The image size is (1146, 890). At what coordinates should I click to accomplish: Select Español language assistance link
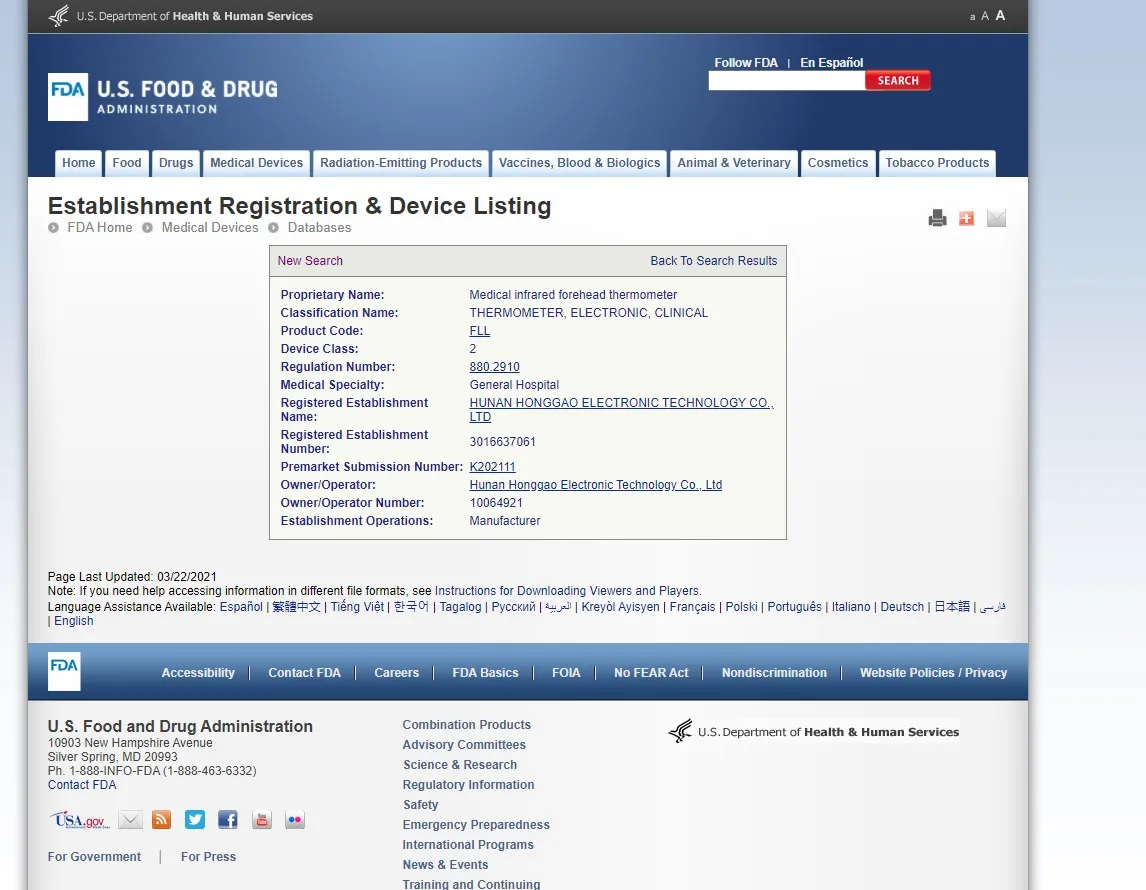click(241, 607)
